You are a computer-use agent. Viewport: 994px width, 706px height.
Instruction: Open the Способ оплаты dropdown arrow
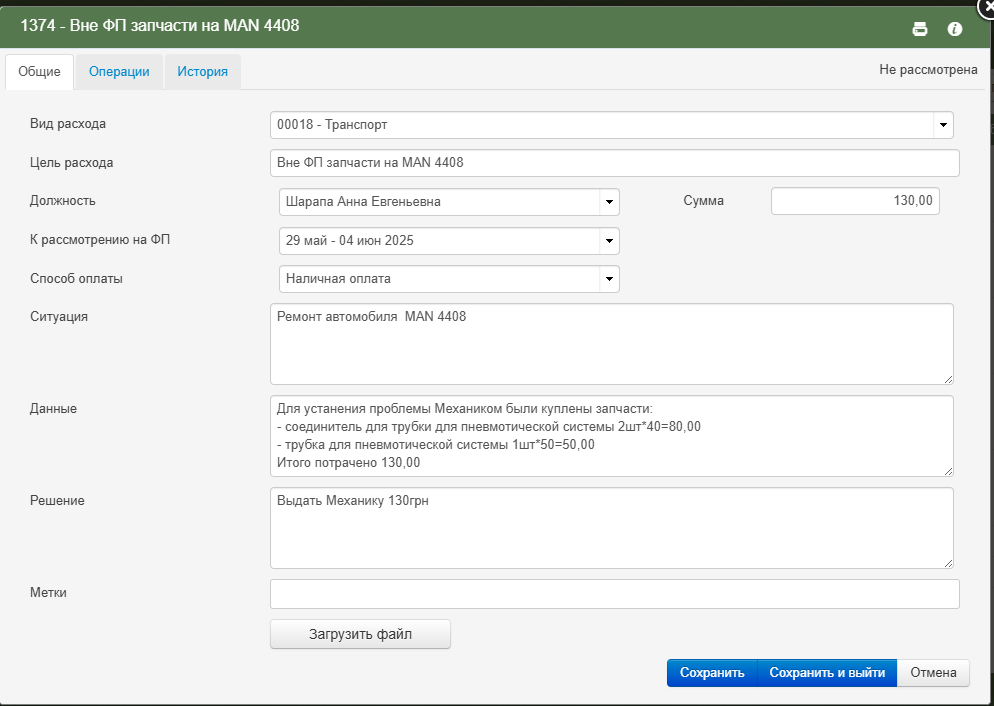point(609,279)
